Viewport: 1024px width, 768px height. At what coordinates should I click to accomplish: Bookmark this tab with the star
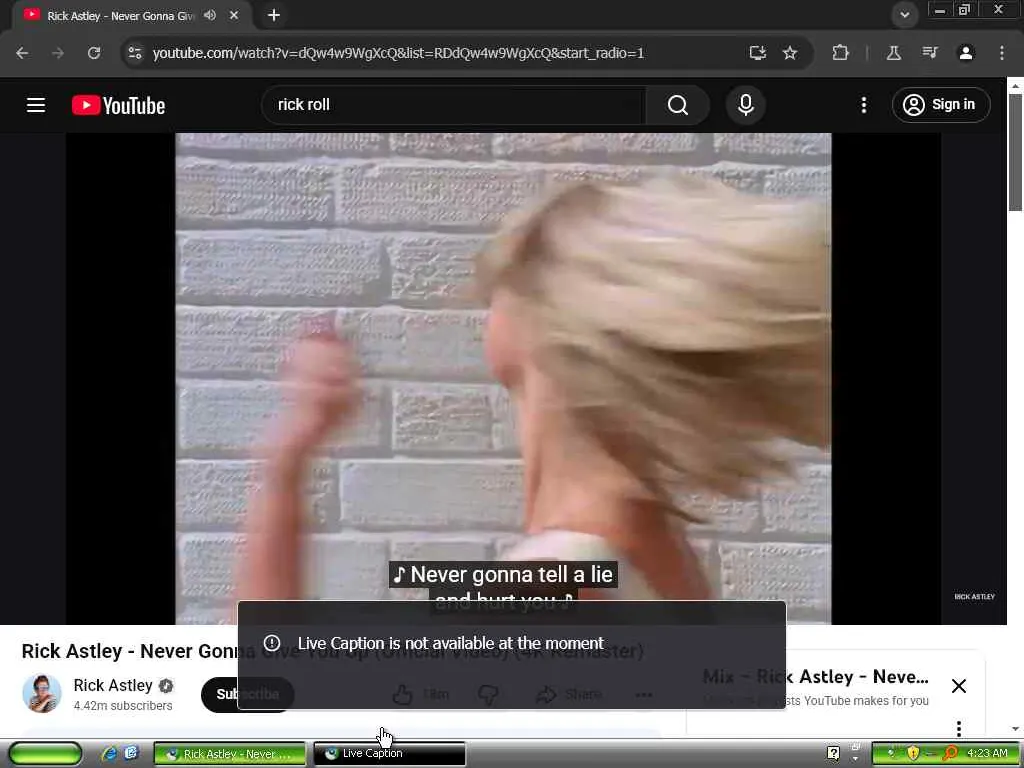[x=790, y=53]
